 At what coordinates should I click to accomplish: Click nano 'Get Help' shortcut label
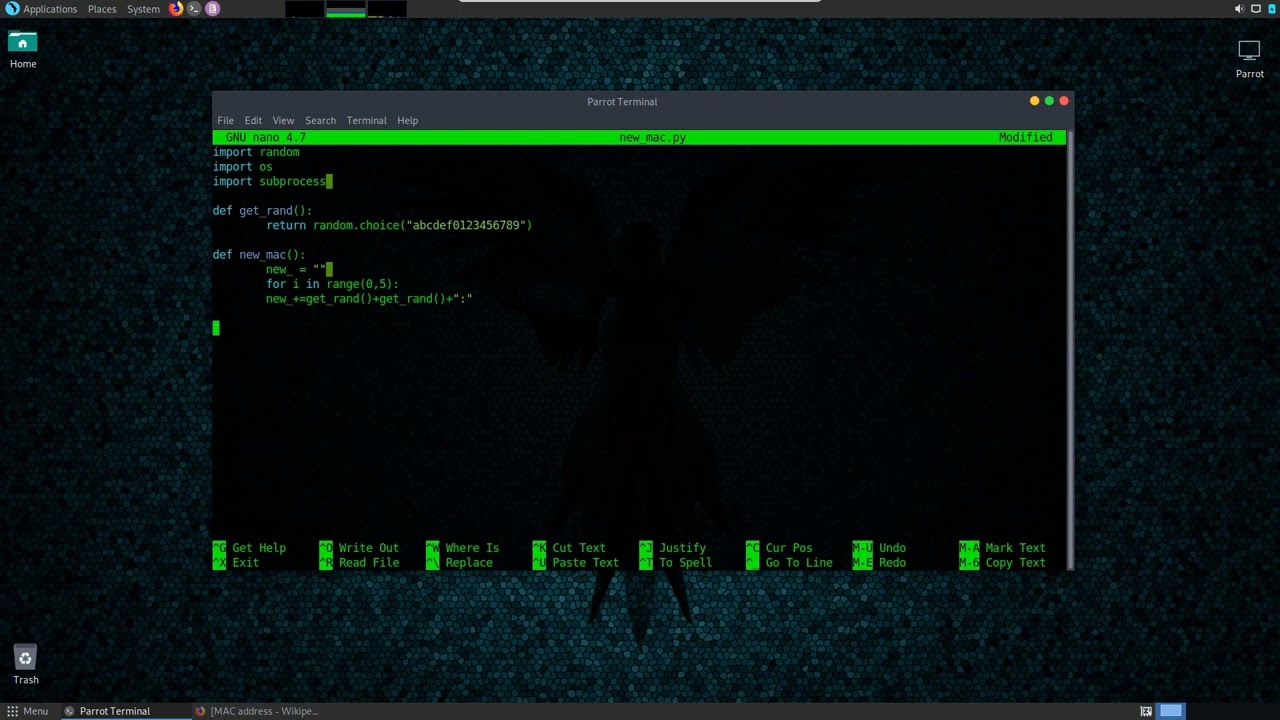pyautogui.click(x=259, y=548)
